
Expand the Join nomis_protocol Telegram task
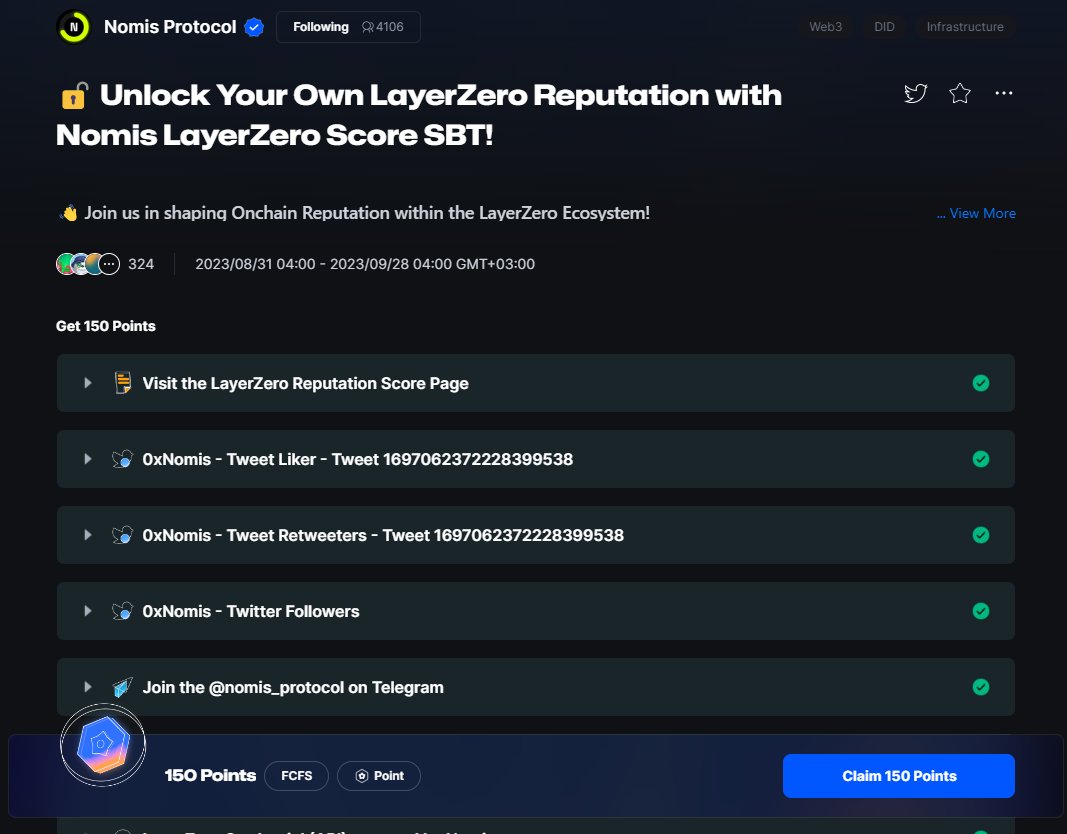(x=88, y=687)
